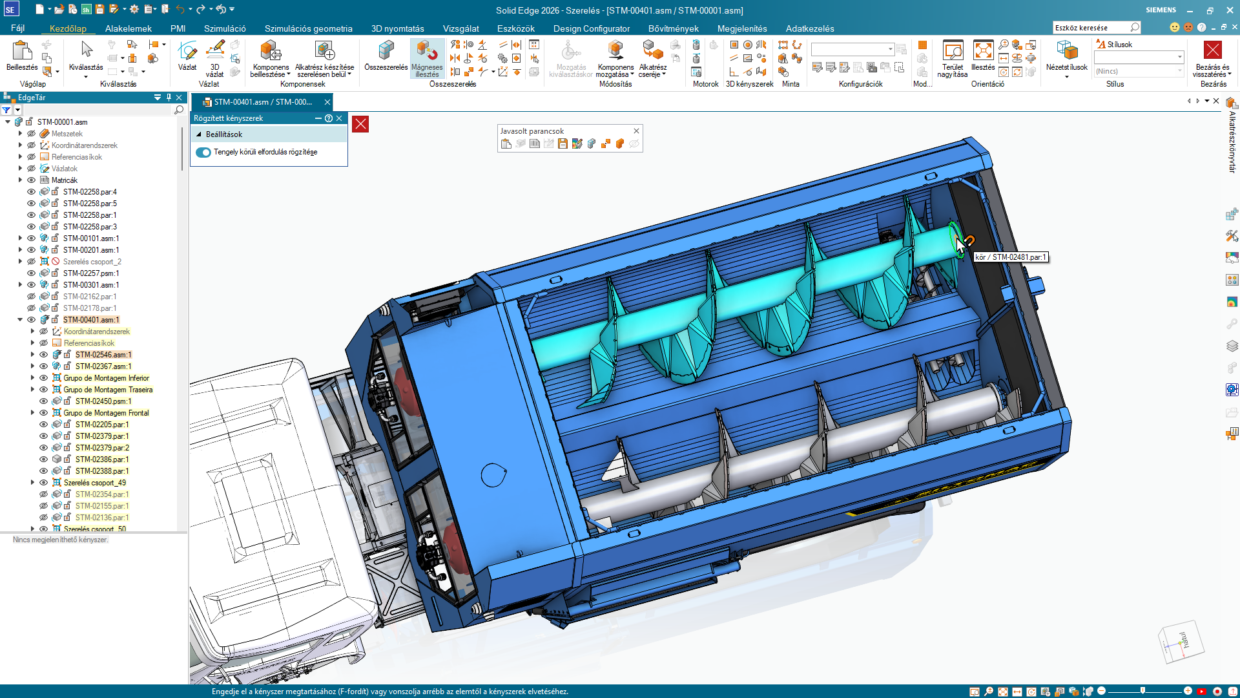The width and height of the screenshot is (1240, 698).
Task: Start a Vázlat sketch from the ribbon
Action: pyautogui.click(x=187, y=55)
